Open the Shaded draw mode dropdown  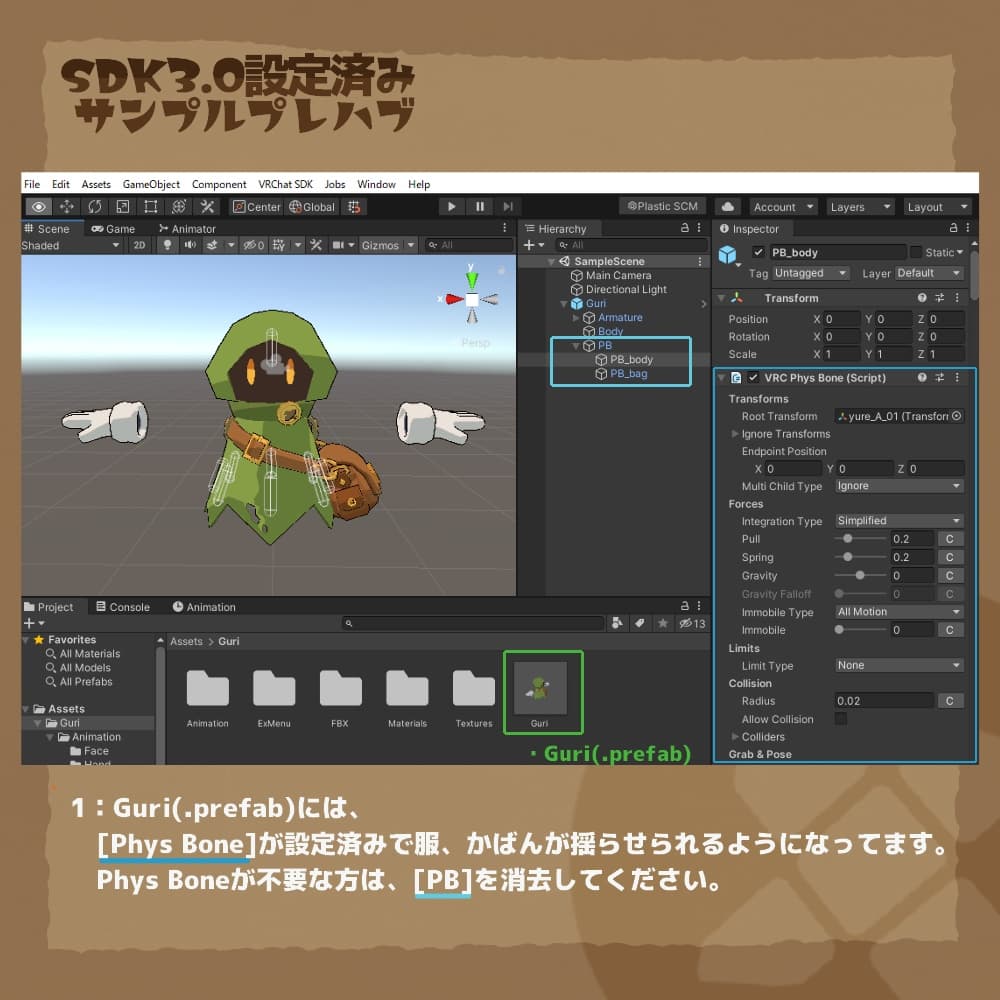[x=70, y=245]
